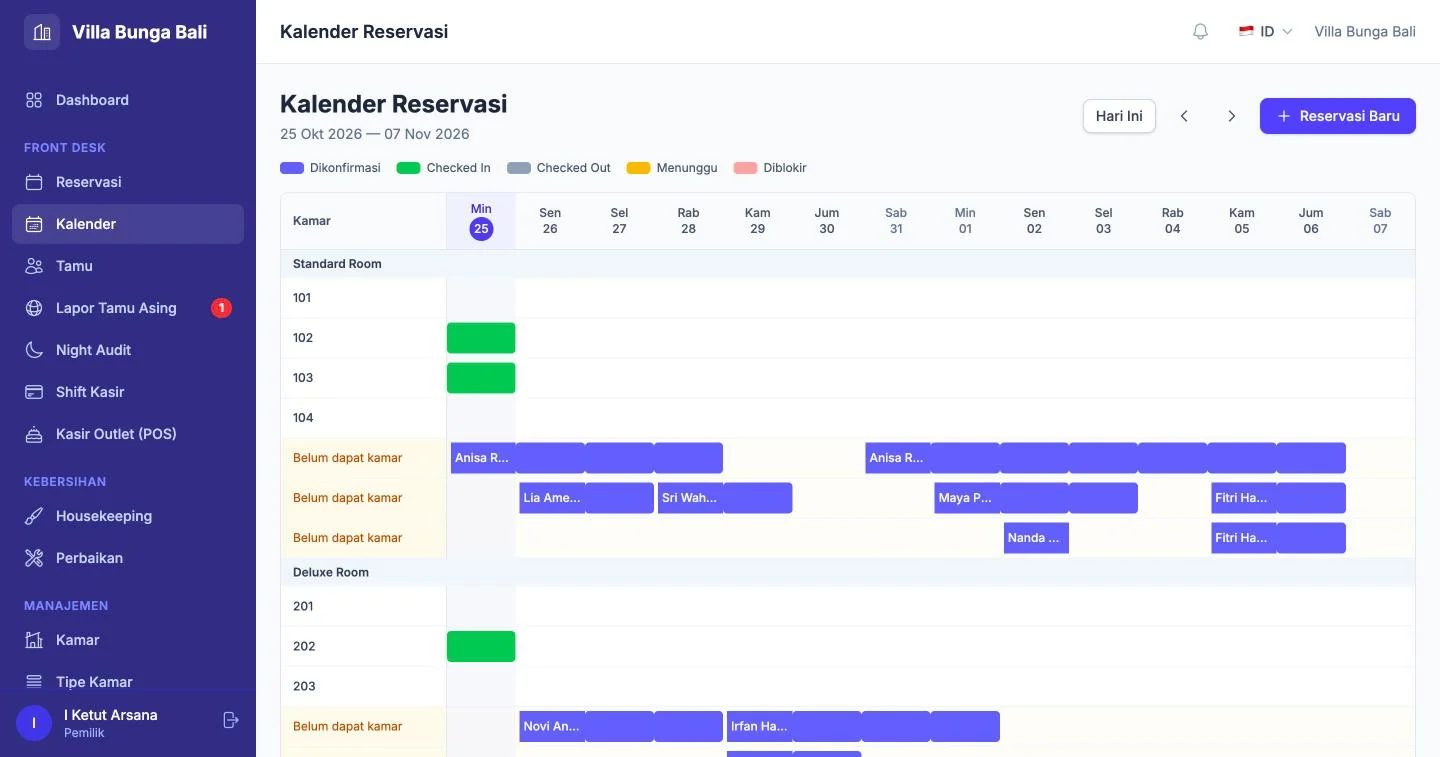Expand the ID language dropdown
The image size is (1440, 757).
click(1266, 32)
